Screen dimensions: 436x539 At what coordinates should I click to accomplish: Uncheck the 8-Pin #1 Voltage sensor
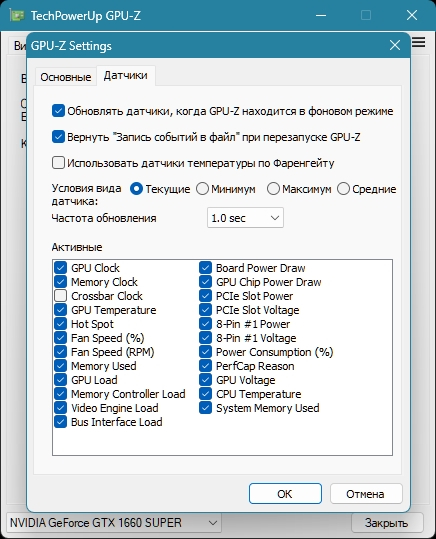(206, 338)
